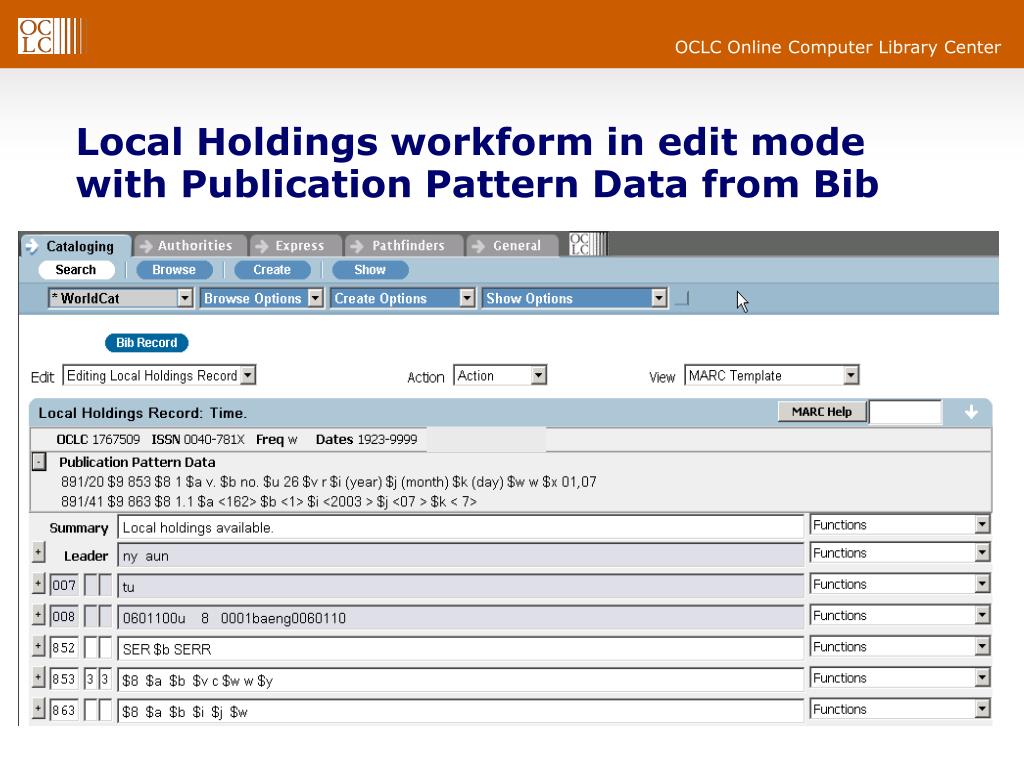This screenshot has width=1024, height=768.
Task: Click the plus icon for field 007
Action: [39, 584]
